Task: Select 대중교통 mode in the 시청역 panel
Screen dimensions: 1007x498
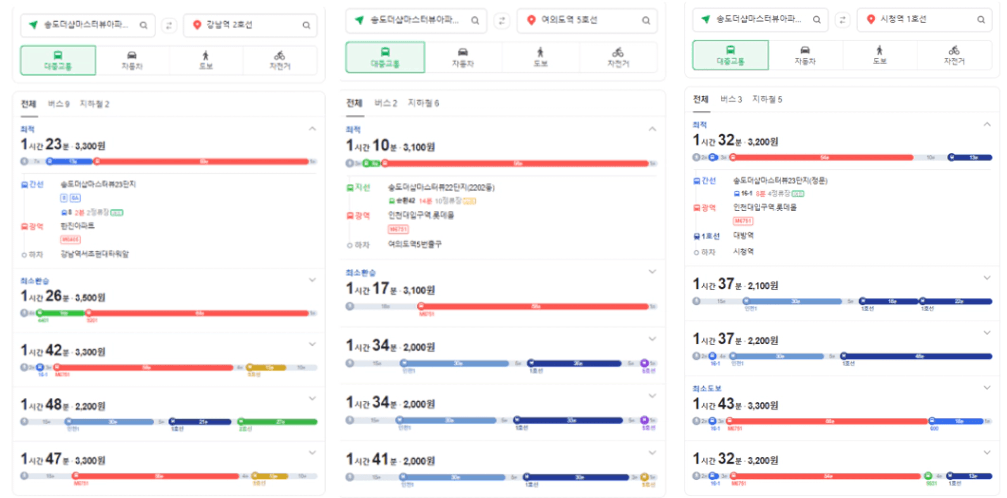Action: pos(730,55)
